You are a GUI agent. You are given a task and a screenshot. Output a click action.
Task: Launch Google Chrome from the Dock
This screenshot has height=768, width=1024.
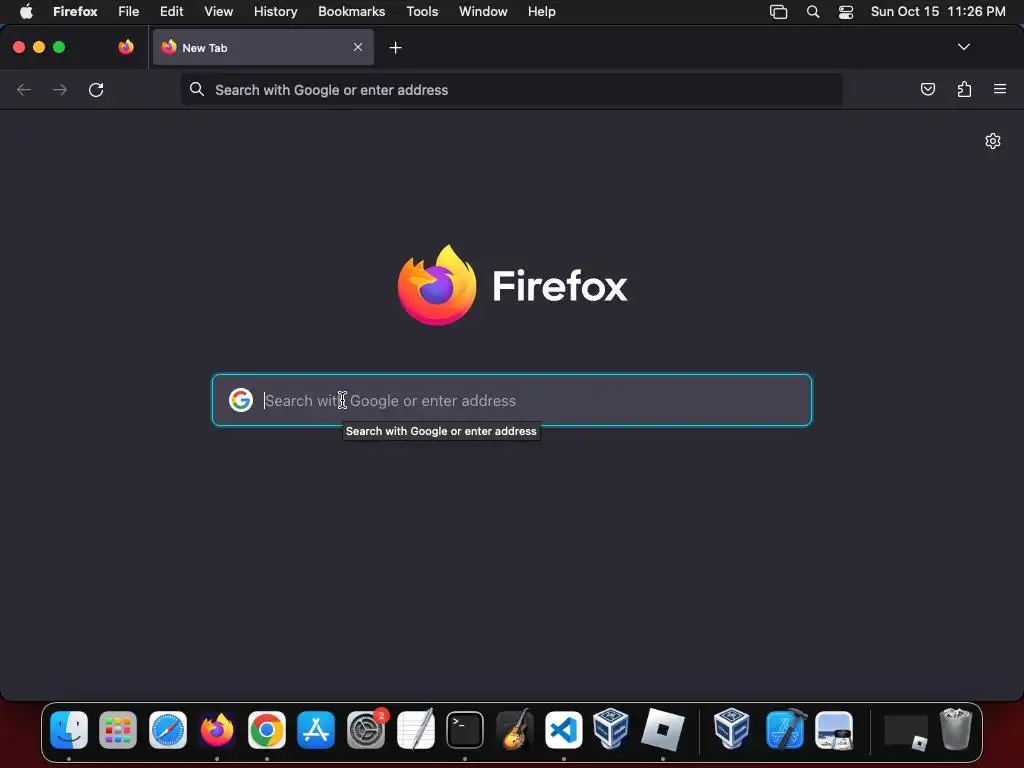pos(266,729)
